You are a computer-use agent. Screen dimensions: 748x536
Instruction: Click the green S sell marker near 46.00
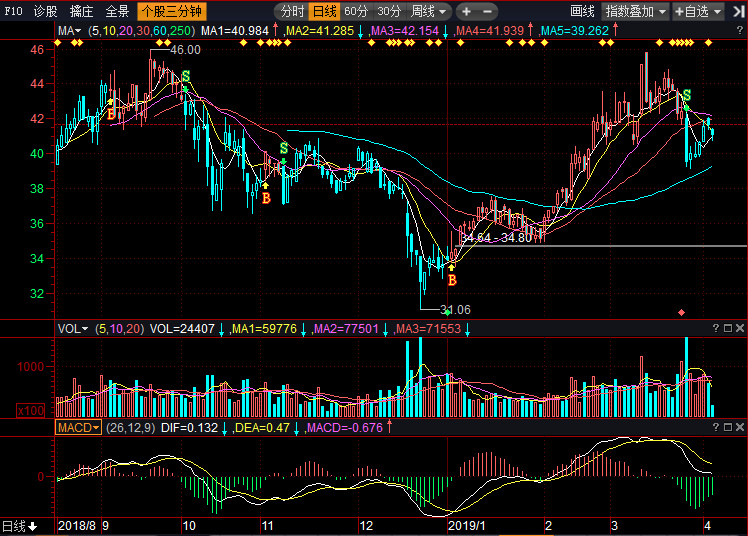[x=185, y=77]
